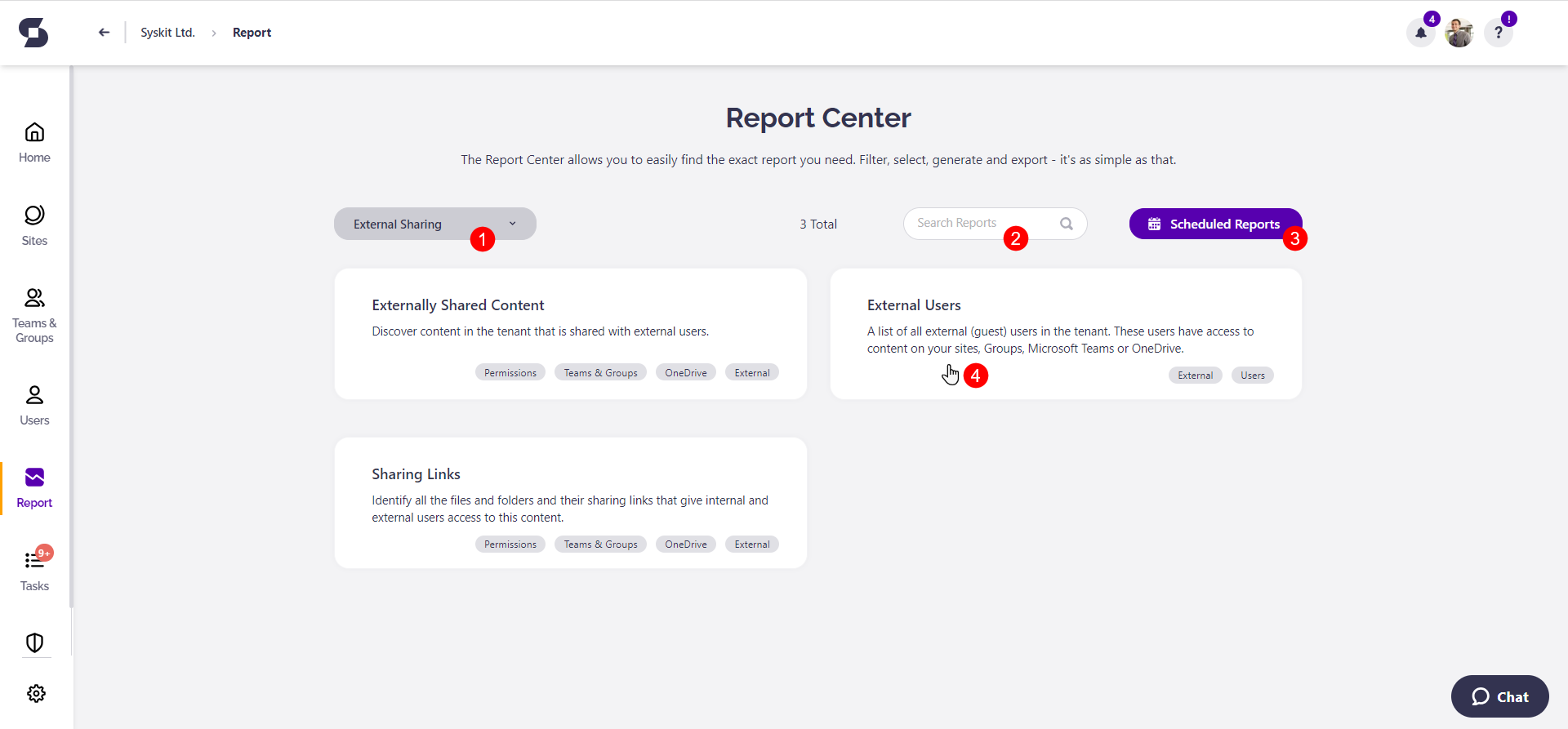Select the Report sidebar item
The height and width of the screenshot is (729, 1568).
[x=34, y=488]
